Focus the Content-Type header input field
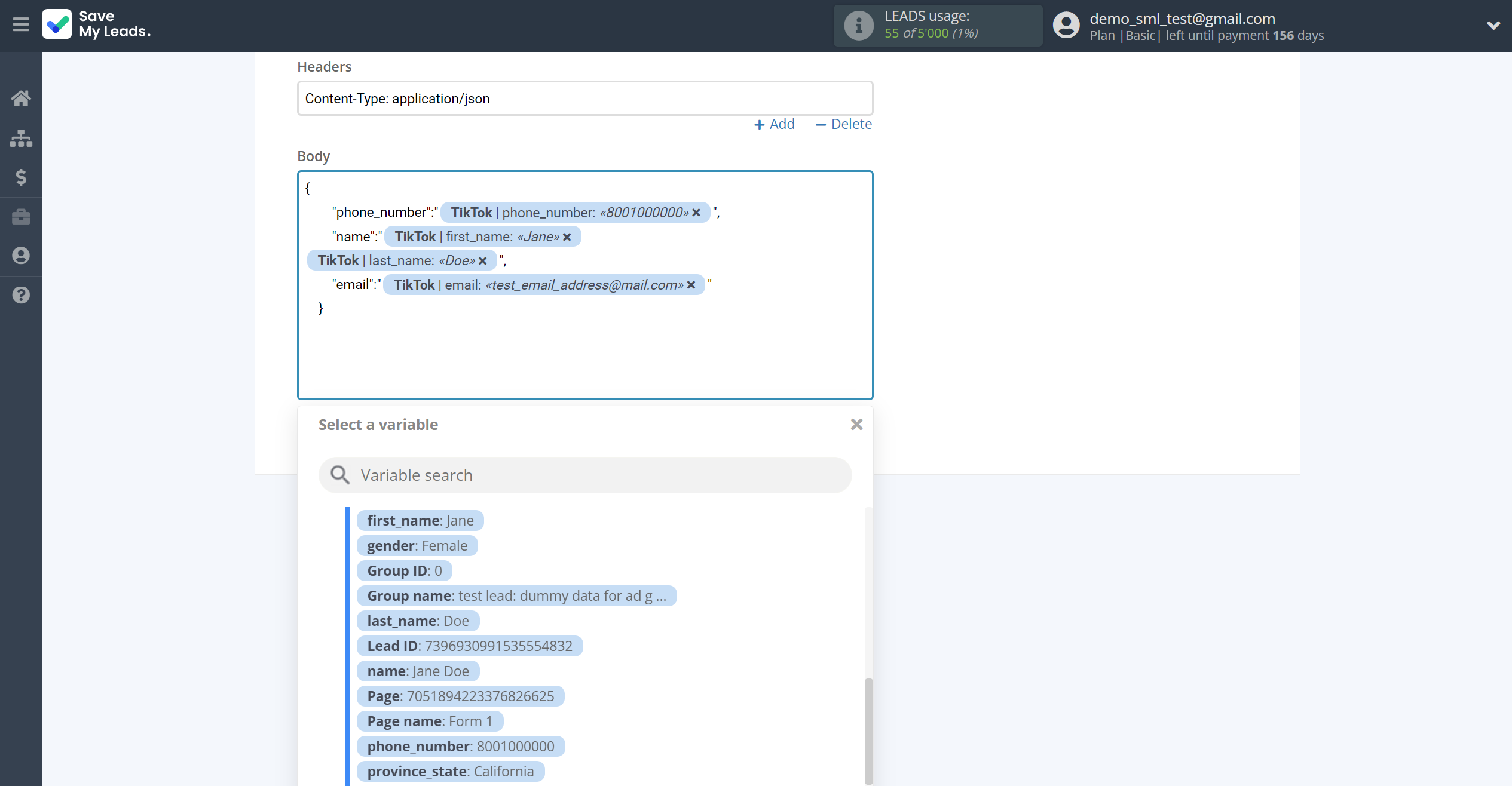 point(585,99)
